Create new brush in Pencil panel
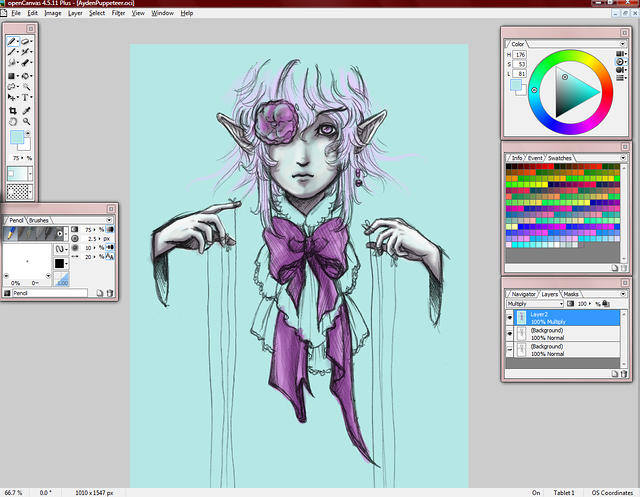 [99, 293]
